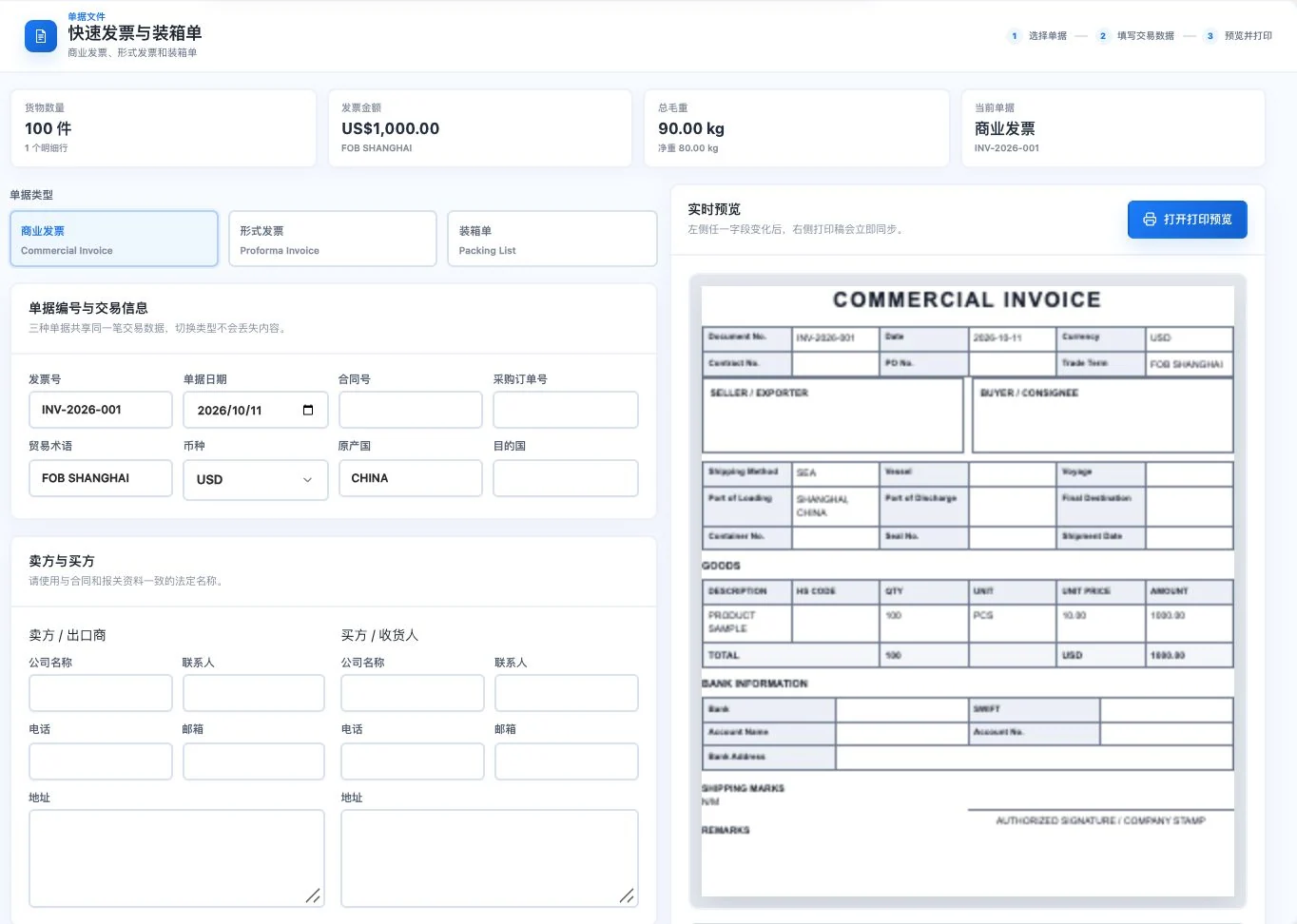Click the "卖方与买方" section heading
The image size is (1297, 924).
coord(62,561)
